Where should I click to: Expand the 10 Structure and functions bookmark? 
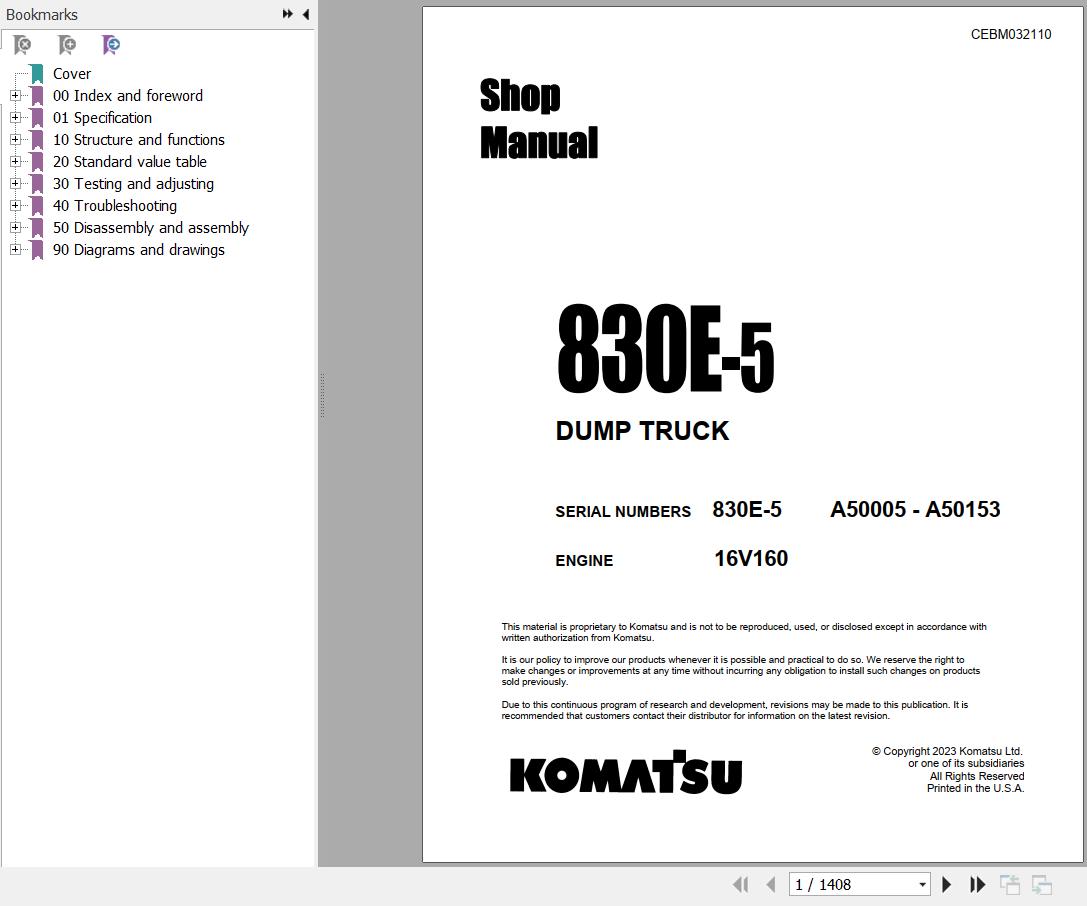(x=15, y=139)
